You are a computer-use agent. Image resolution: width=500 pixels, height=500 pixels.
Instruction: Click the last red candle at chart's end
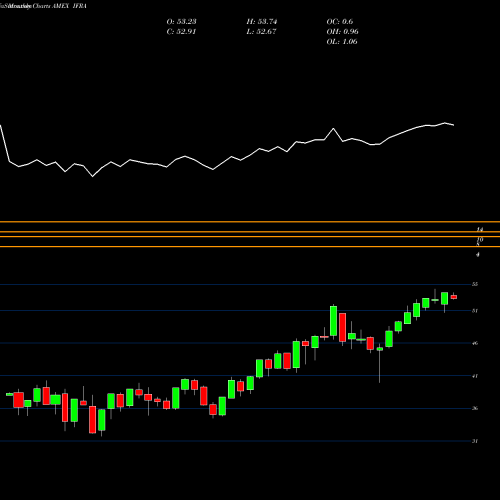tap(454, 297)
